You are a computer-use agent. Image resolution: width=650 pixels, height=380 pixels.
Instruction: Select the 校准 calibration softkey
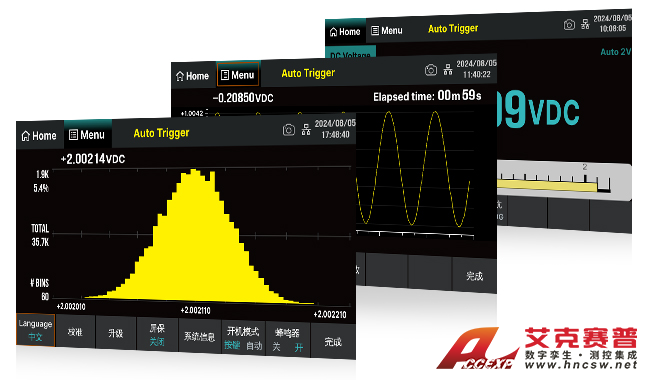click(x=75, y=332)
